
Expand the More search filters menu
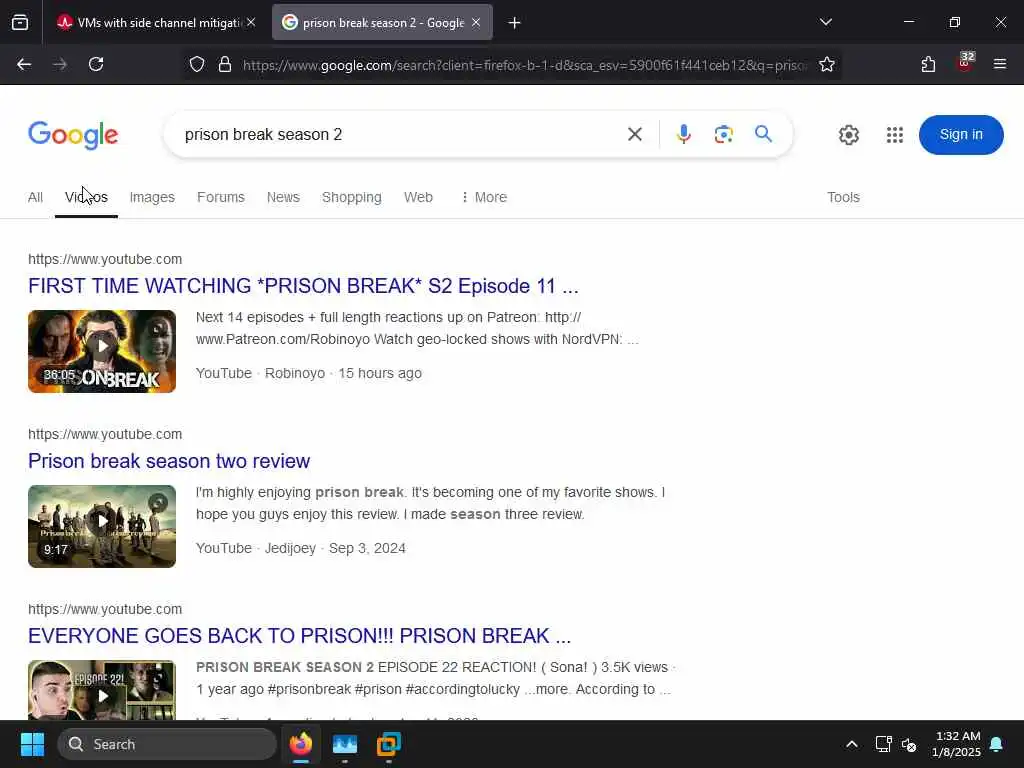(x=484, y=197)
